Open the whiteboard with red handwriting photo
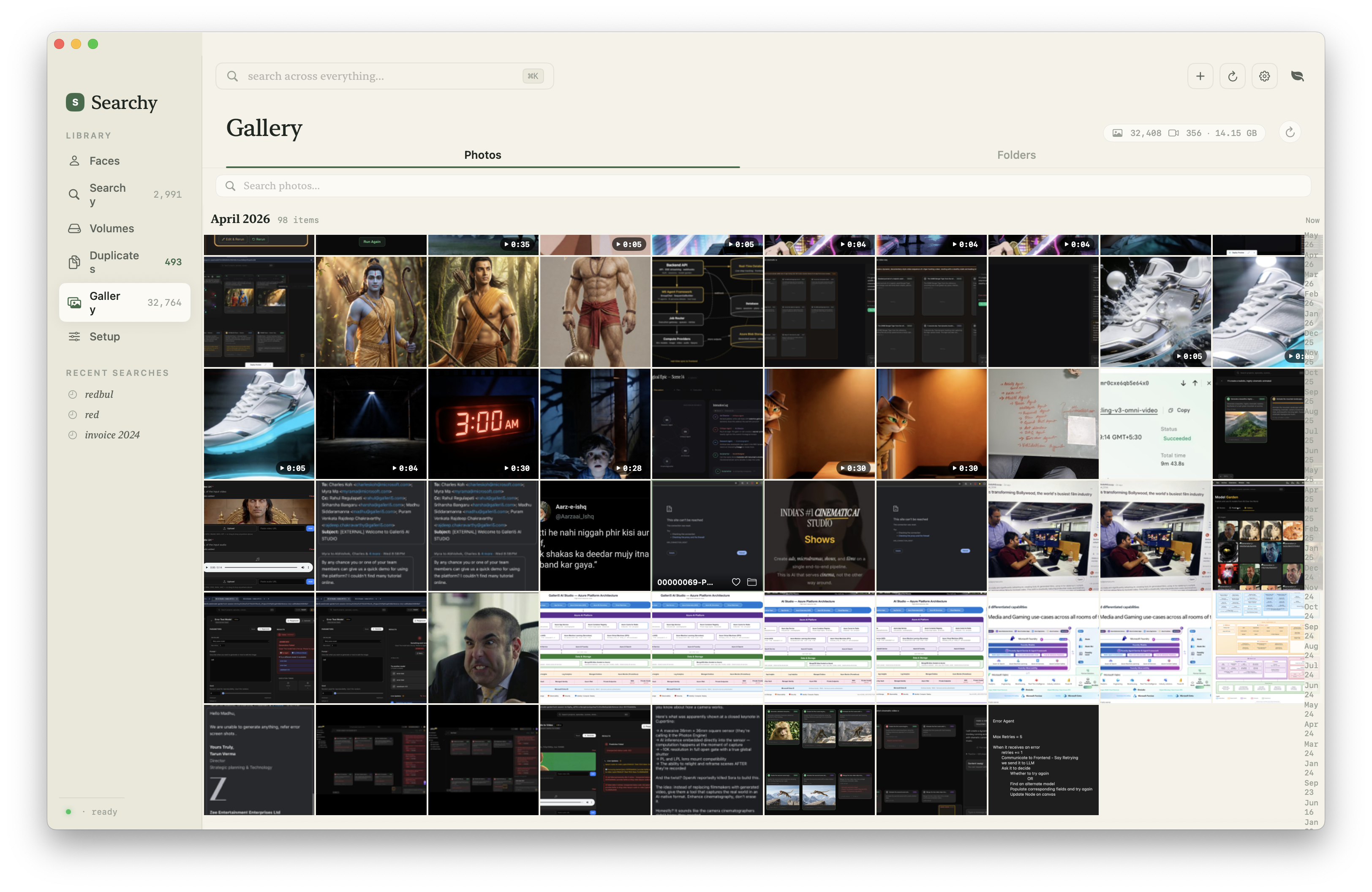 pyautogui.click(x=1043, y=424)
